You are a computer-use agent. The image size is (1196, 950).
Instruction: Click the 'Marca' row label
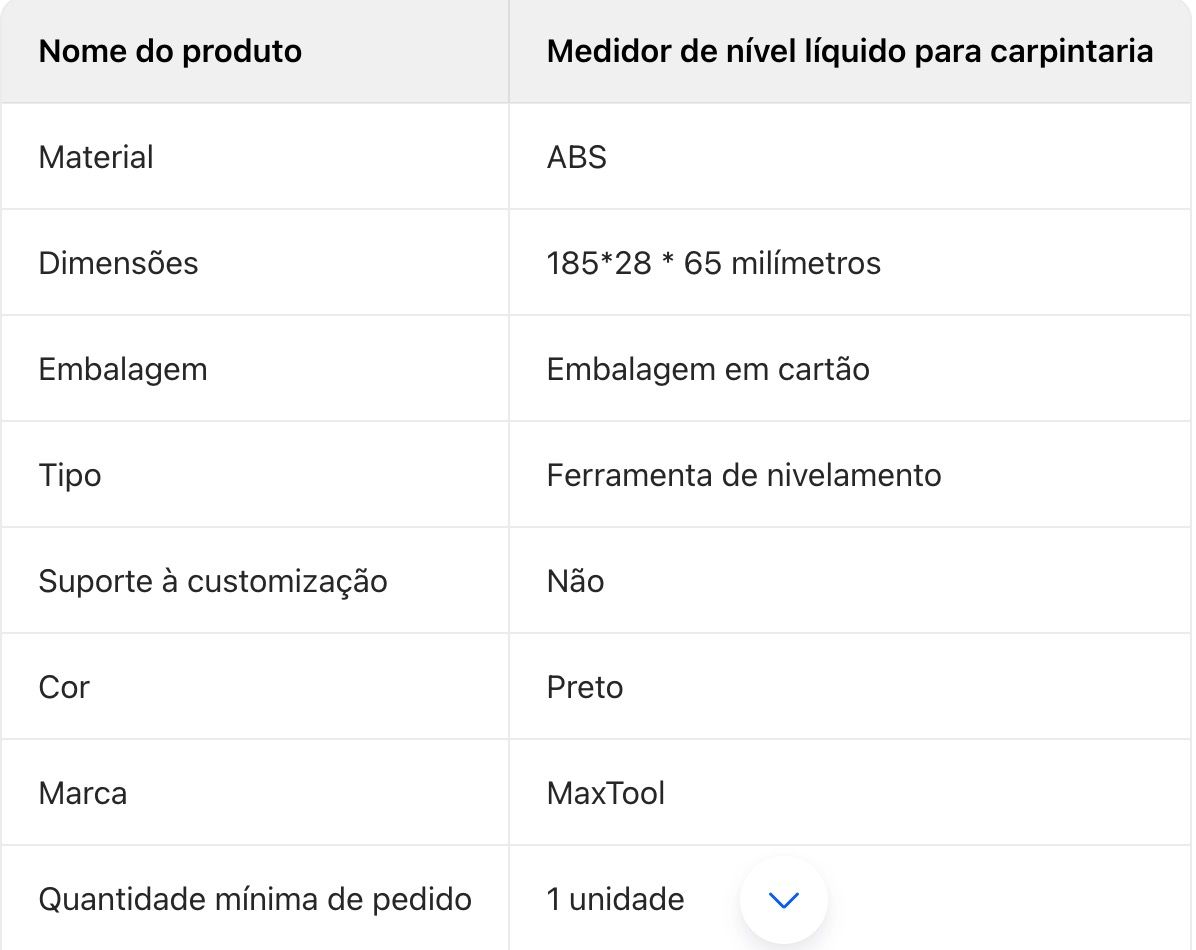[83, 794]
